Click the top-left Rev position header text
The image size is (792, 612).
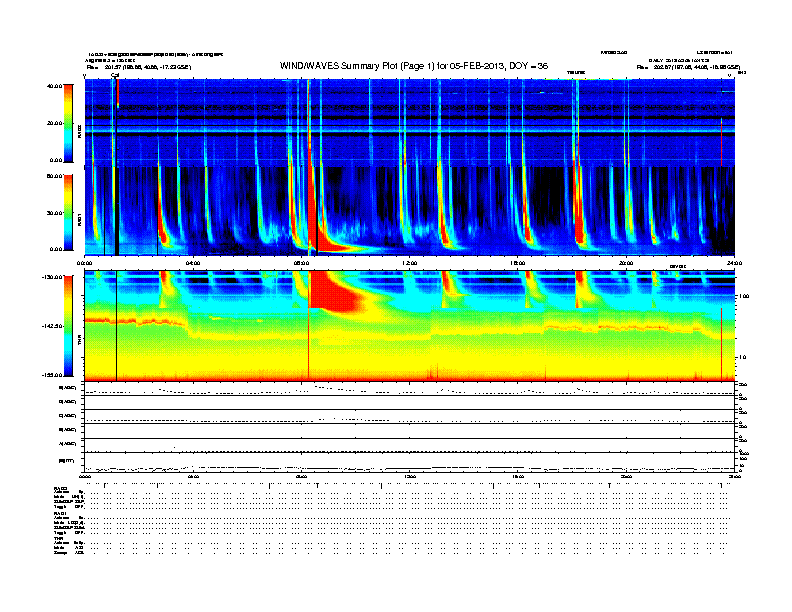(139, 67)
